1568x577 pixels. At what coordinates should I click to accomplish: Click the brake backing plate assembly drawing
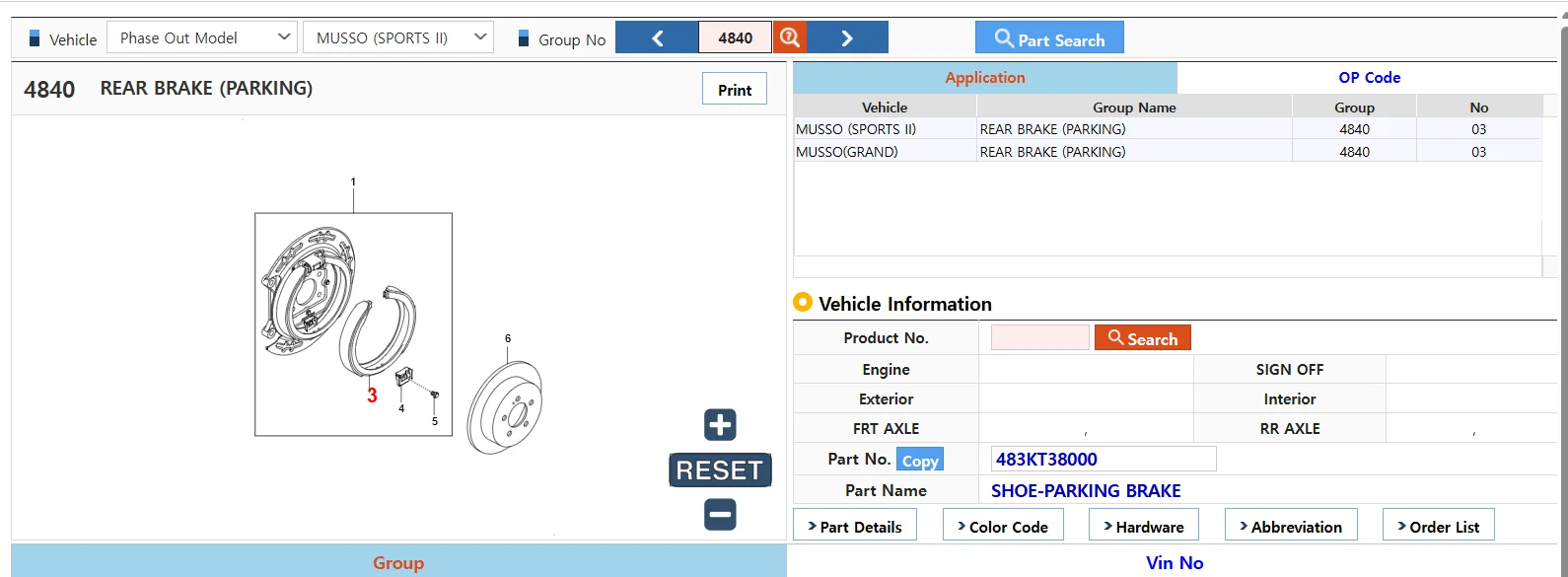307,292
